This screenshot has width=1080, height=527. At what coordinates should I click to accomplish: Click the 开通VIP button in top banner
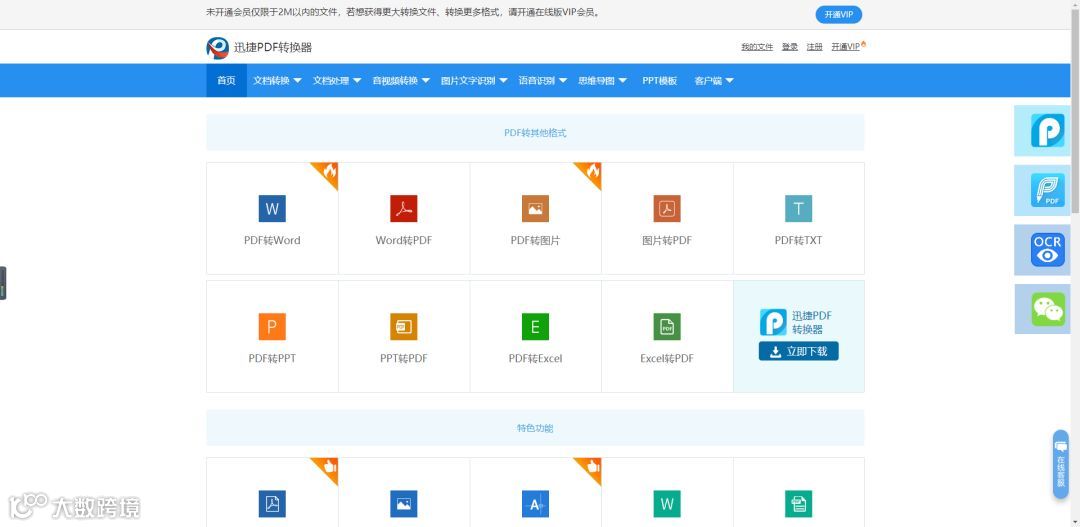point(838,14)
